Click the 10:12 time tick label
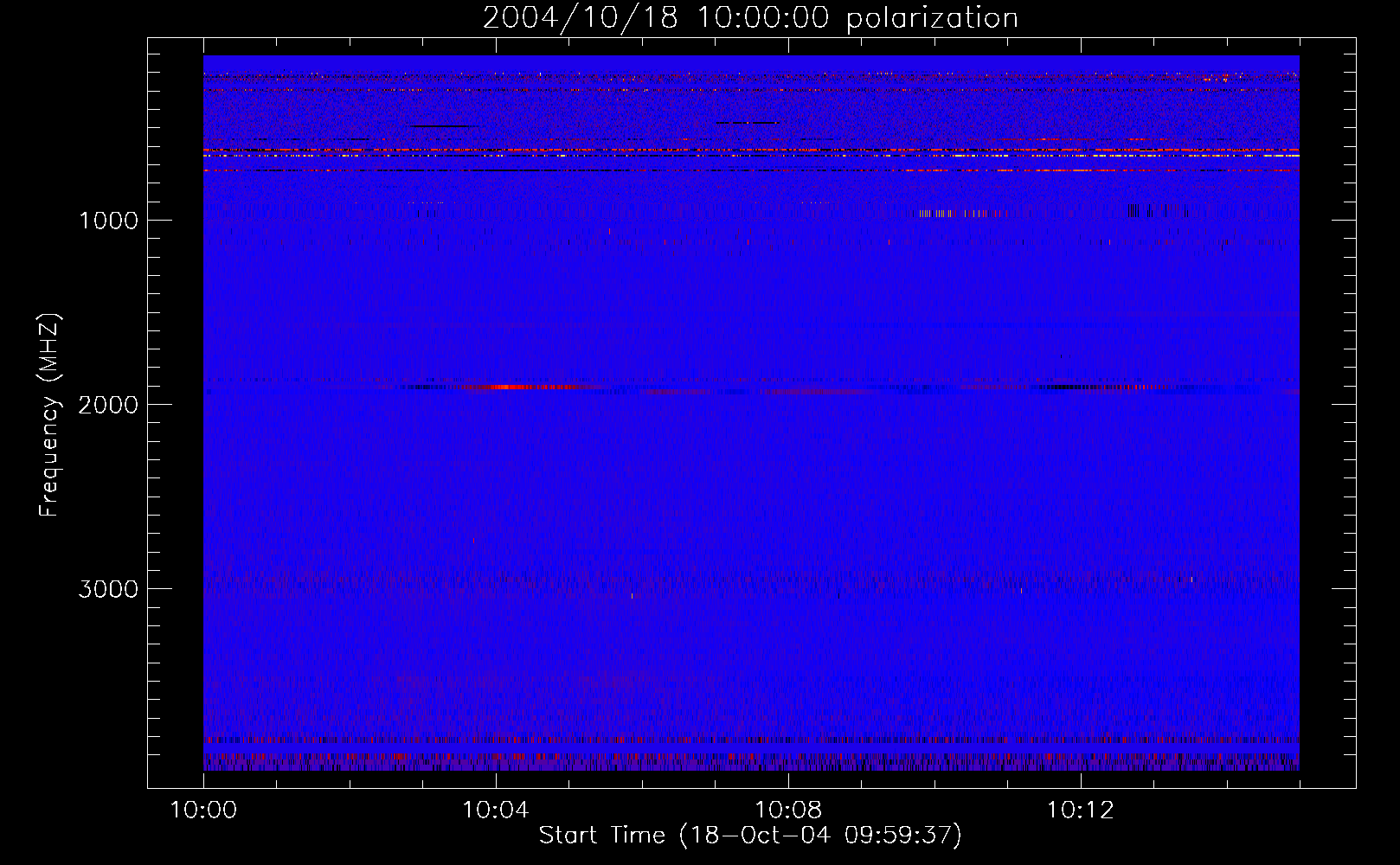Image resolution: width=1400 pixels, height=865 pixels. [1081, 811]
